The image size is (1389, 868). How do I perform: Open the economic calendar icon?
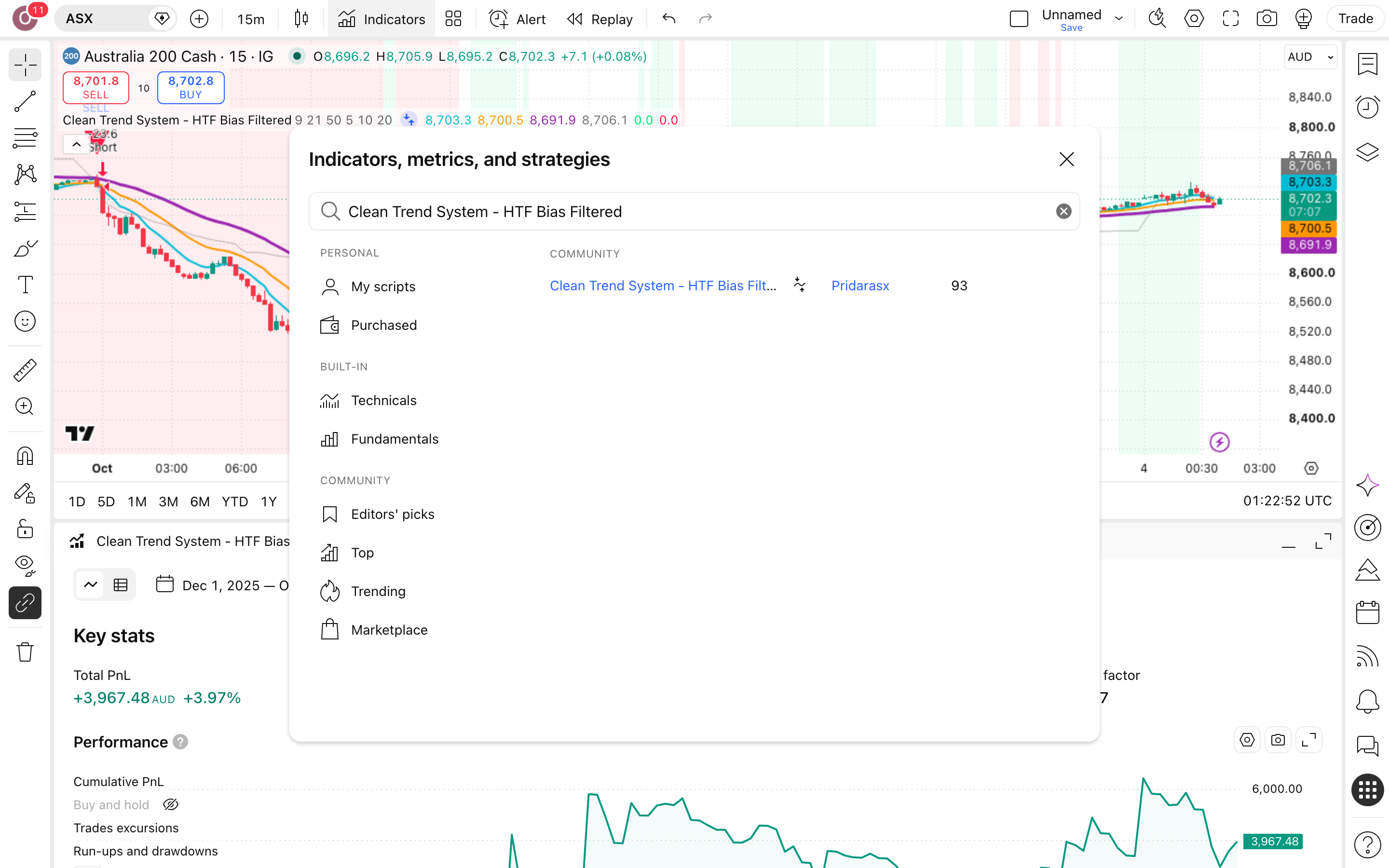click(1368, 612)
